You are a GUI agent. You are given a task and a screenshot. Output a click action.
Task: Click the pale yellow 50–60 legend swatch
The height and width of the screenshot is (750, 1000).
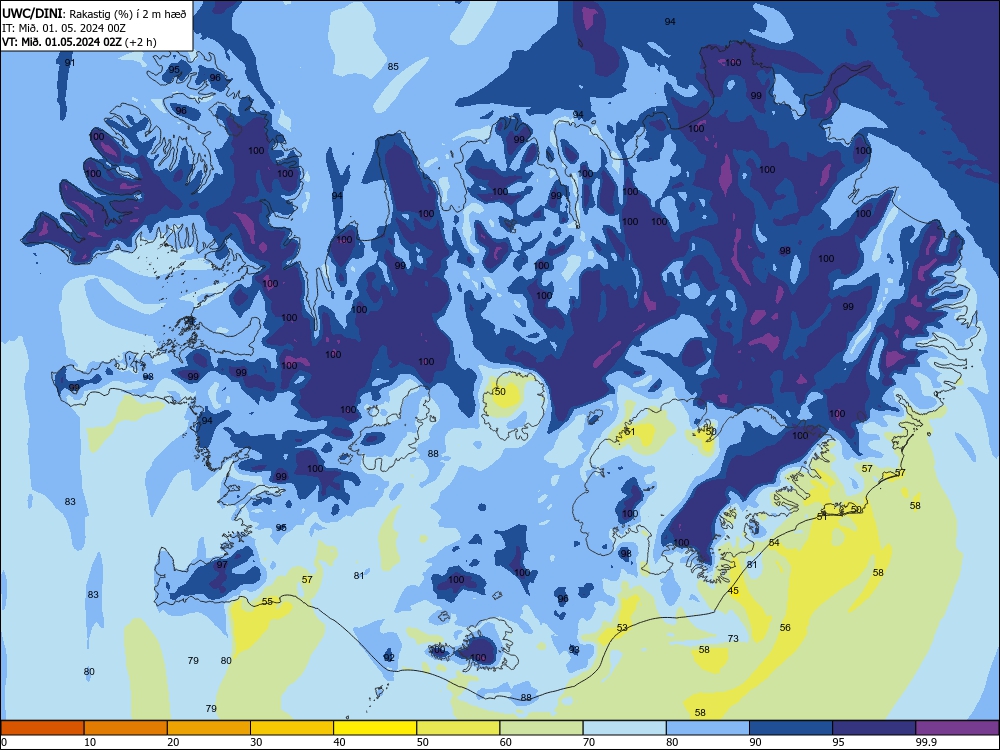point(458,728)
